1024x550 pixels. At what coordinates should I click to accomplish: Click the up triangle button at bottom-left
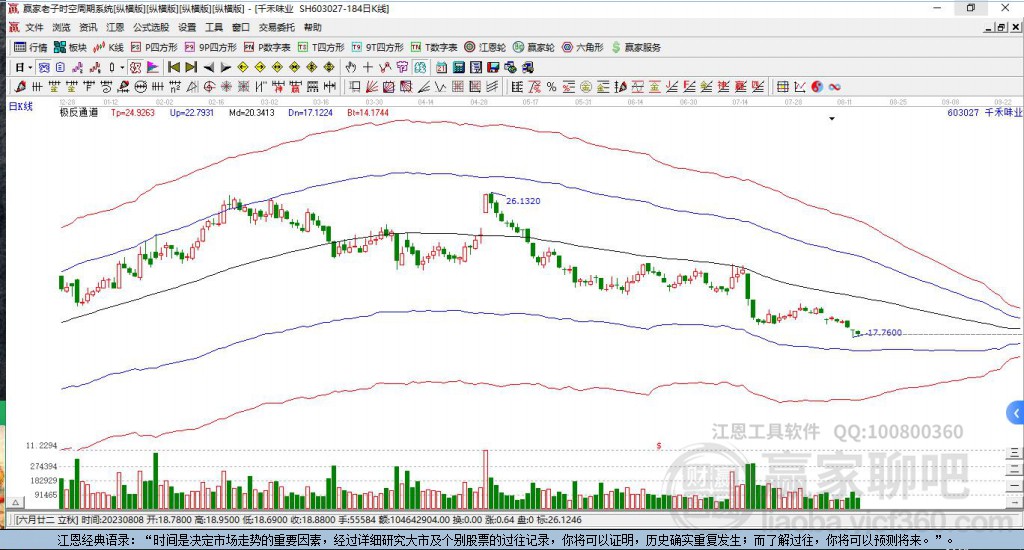16,502
